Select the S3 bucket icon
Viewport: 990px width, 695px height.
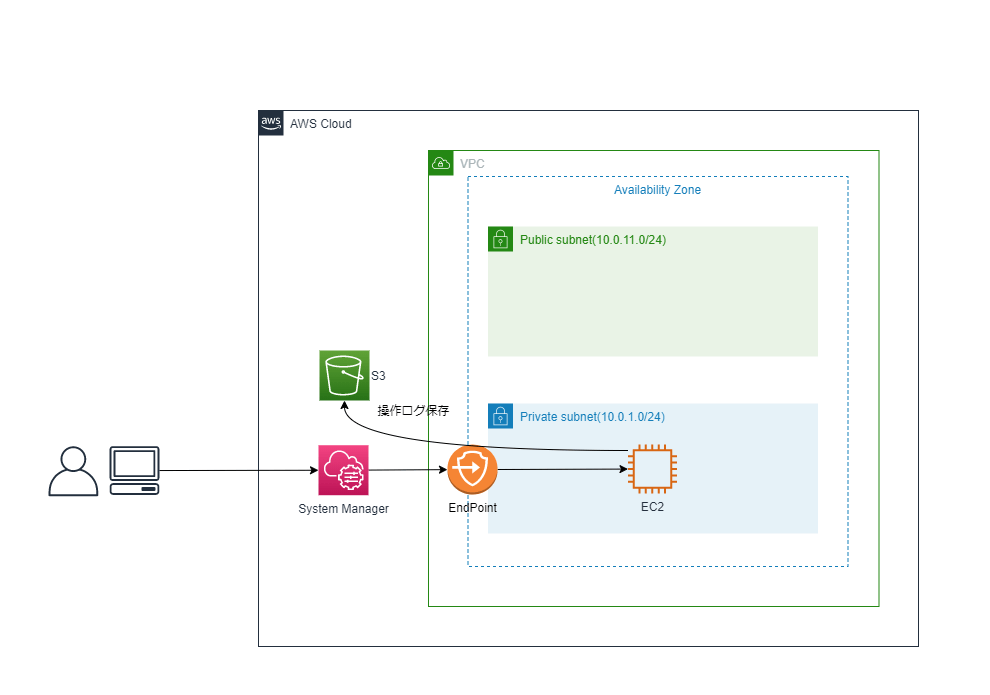pyautogui.click(x=344, y=376)
